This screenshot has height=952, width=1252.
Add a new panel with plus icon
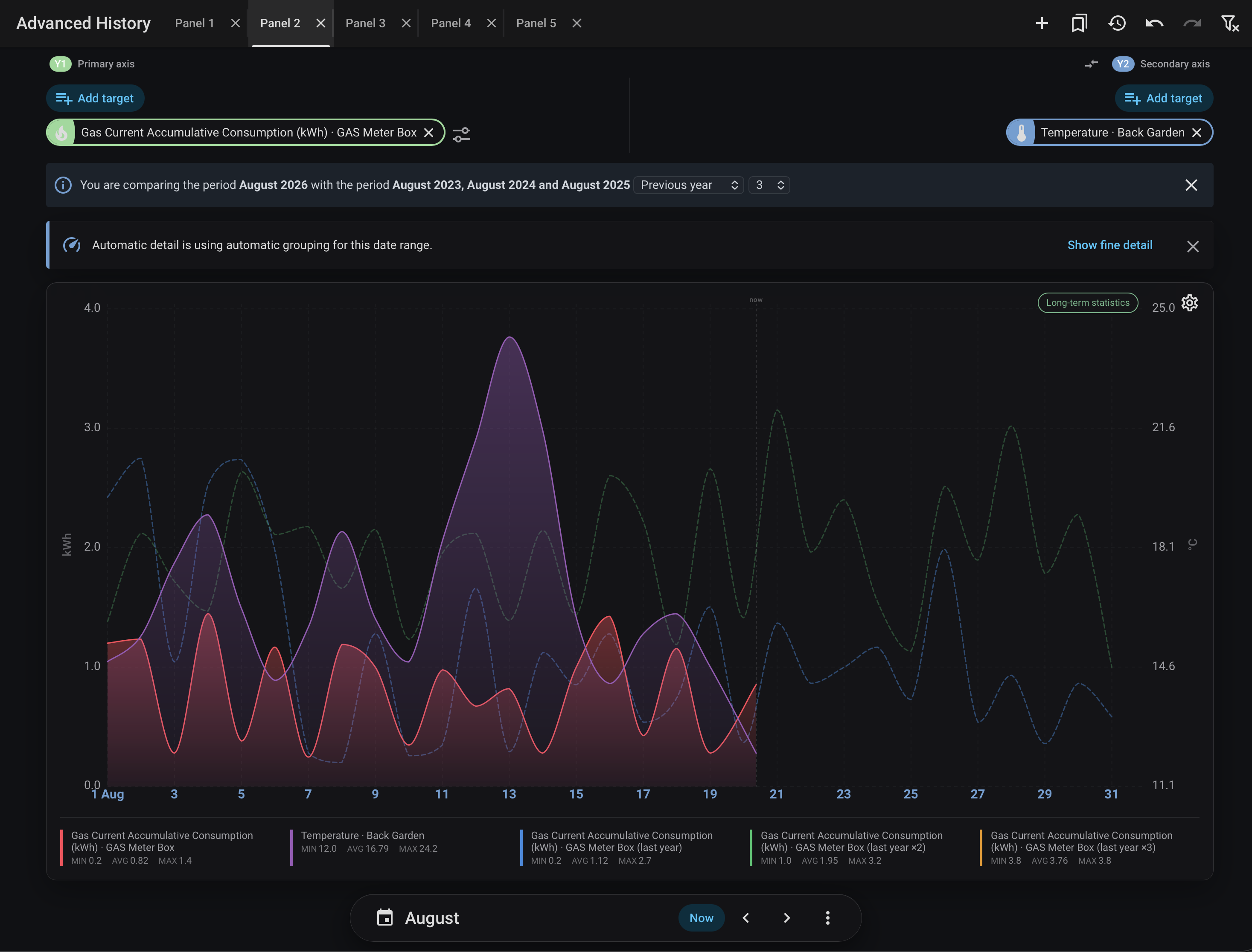pyautogui.click(x=1042, y=23)
